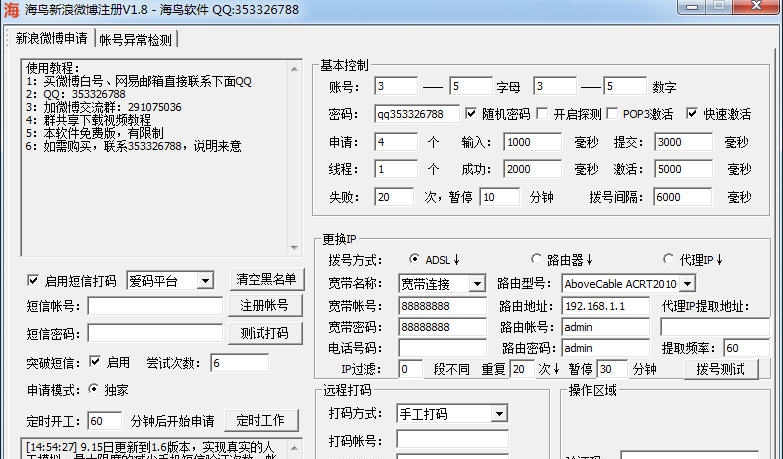Click the tutorial text box scroll-down arrow
Viewport: 783px width, 459px height.
coord(294,248)
